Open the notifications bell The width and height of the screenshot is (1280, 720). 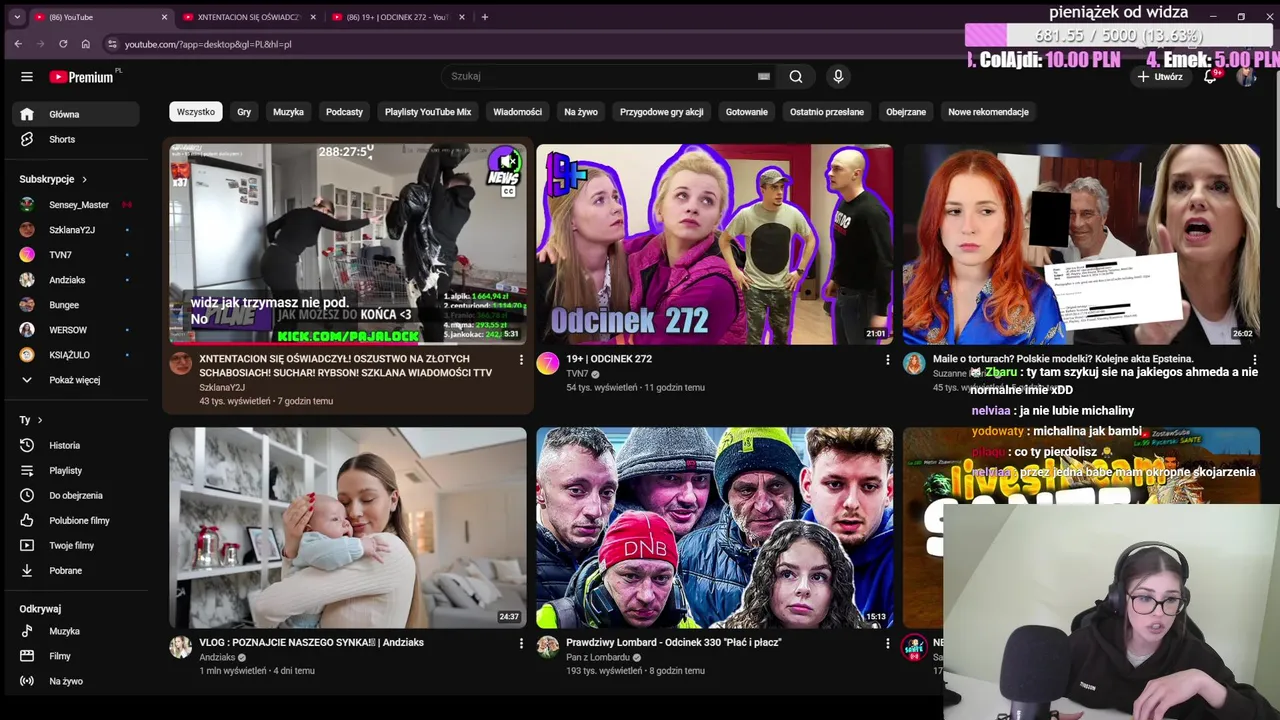tap(1210, 77)
